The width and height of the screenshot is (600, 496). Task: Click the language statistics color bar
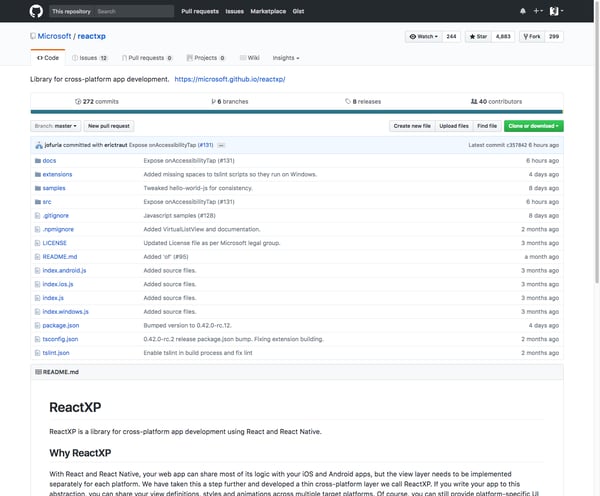(297, 112)
